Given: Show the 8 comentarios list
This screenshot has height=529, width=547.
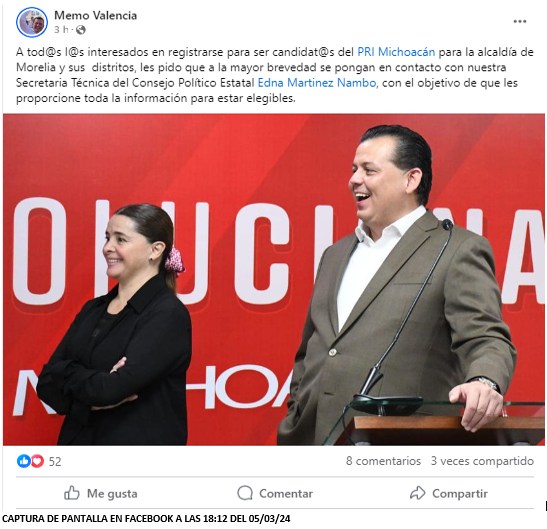Looking at the screenshot, I should coord(383,461).
